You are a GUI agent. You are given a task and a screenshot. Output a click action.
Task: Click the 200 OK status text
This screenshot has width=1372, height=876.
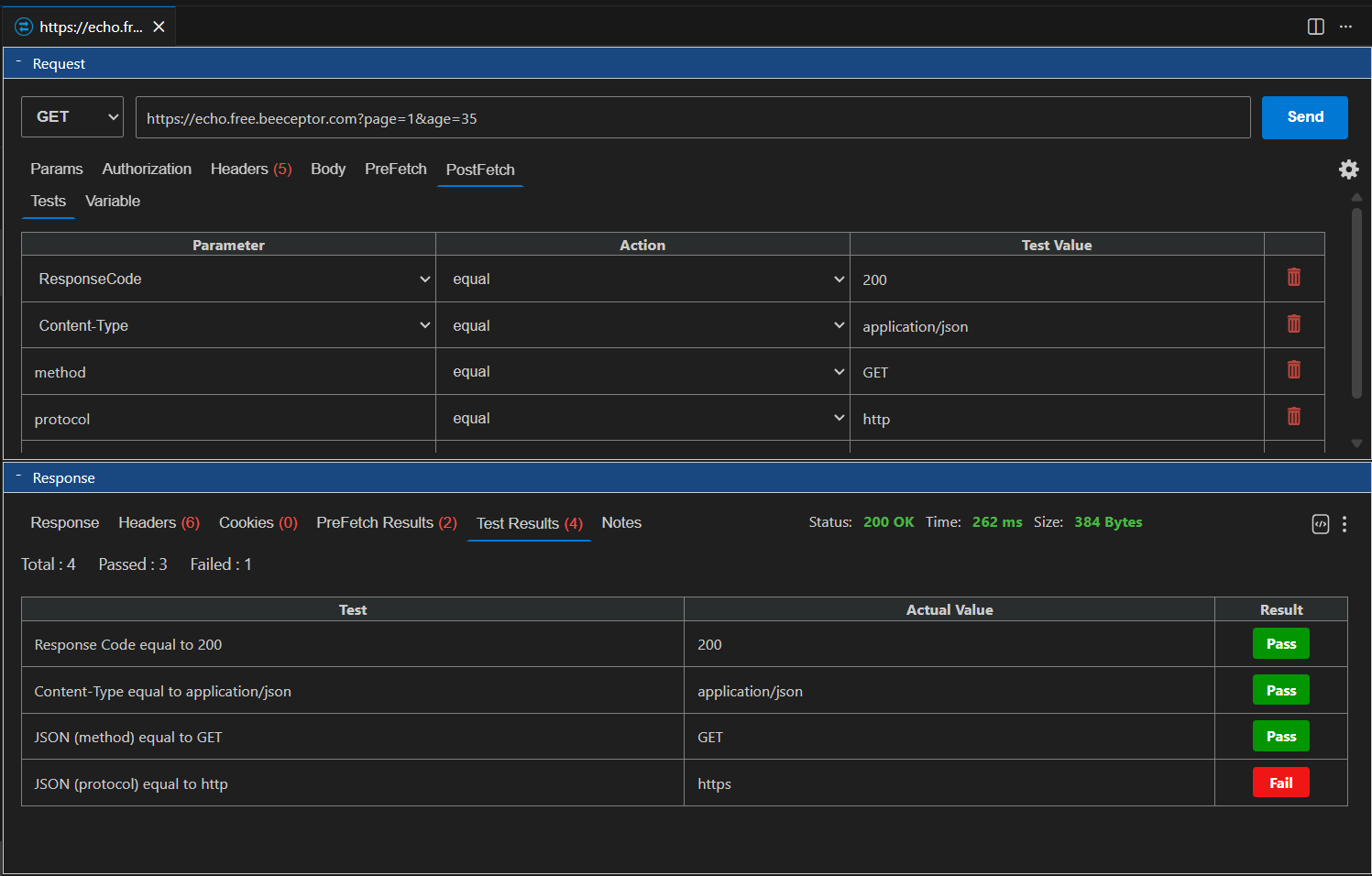coord(888,522)
